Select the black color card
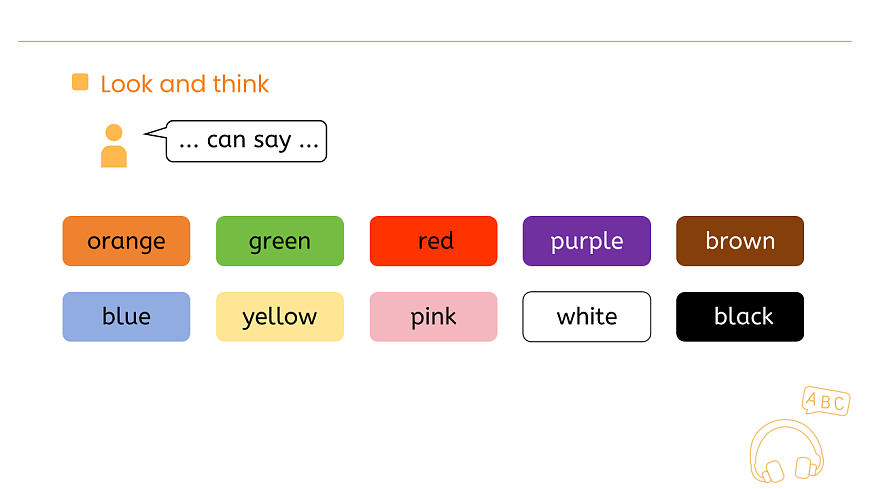This screenshot has height=489, width=870. 740,317
